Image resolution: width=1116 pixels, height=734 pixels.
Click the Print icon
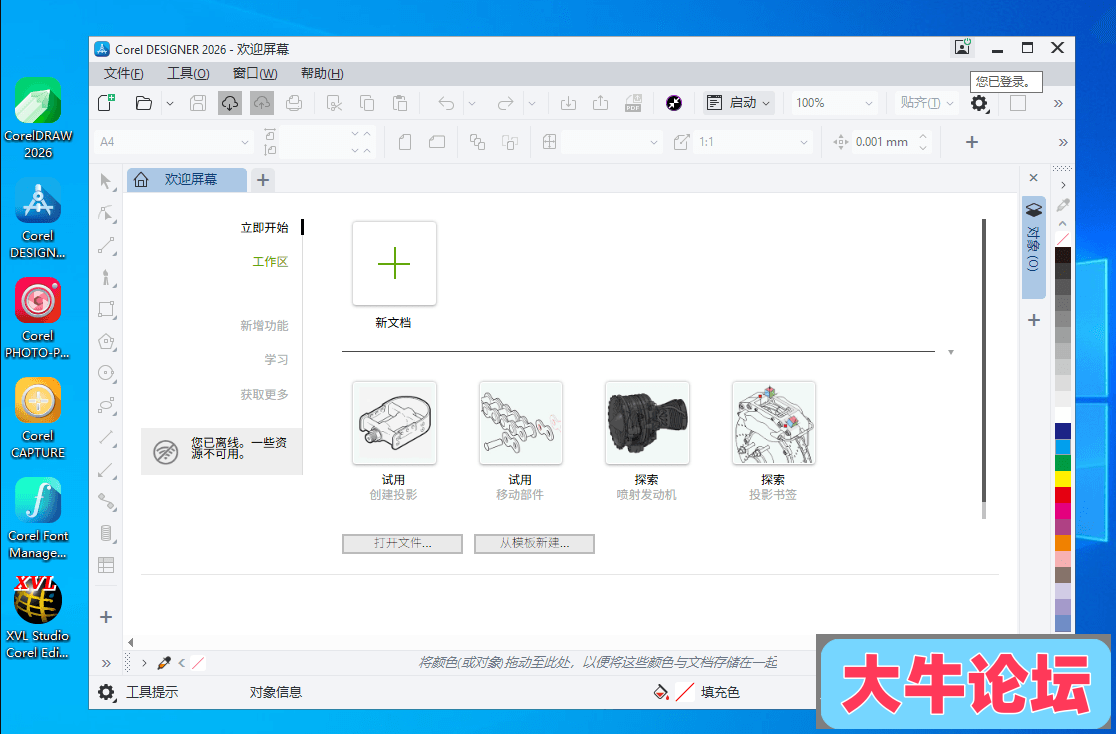(x=294, y=103)
